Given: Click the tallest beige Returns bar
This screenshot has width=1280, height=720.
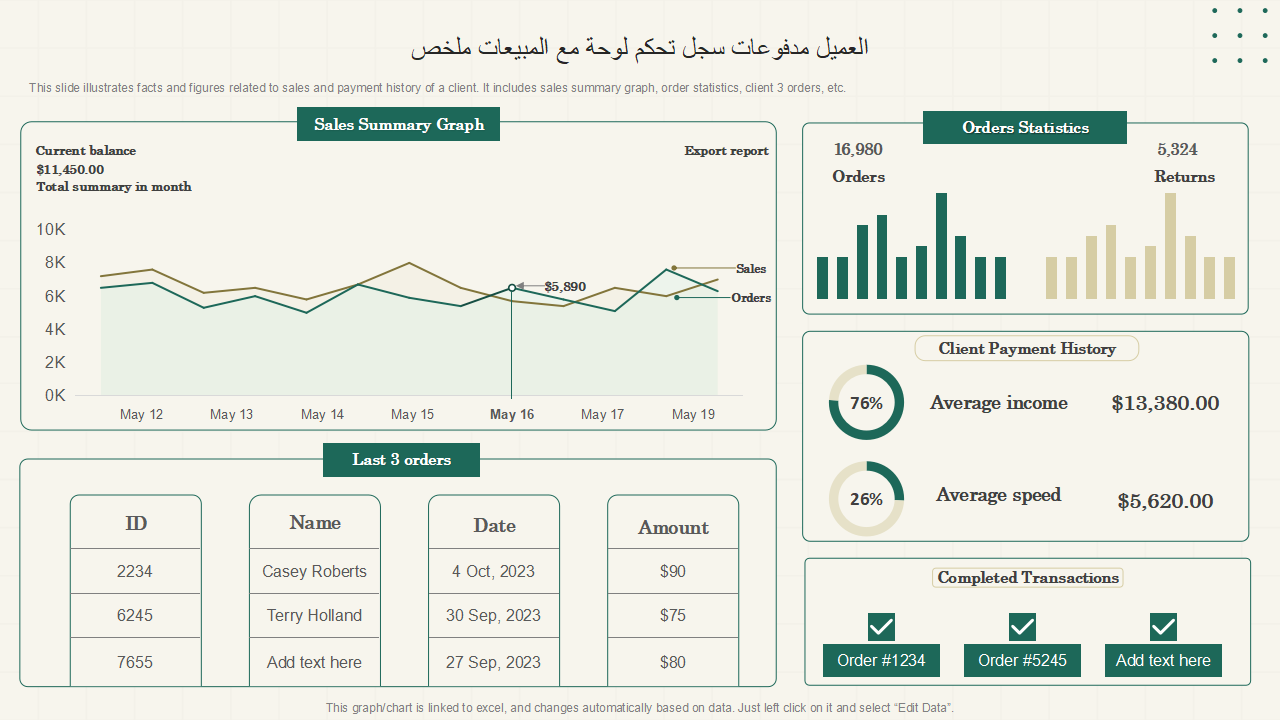Looking at the screenshot, I should click(1170, 246).
